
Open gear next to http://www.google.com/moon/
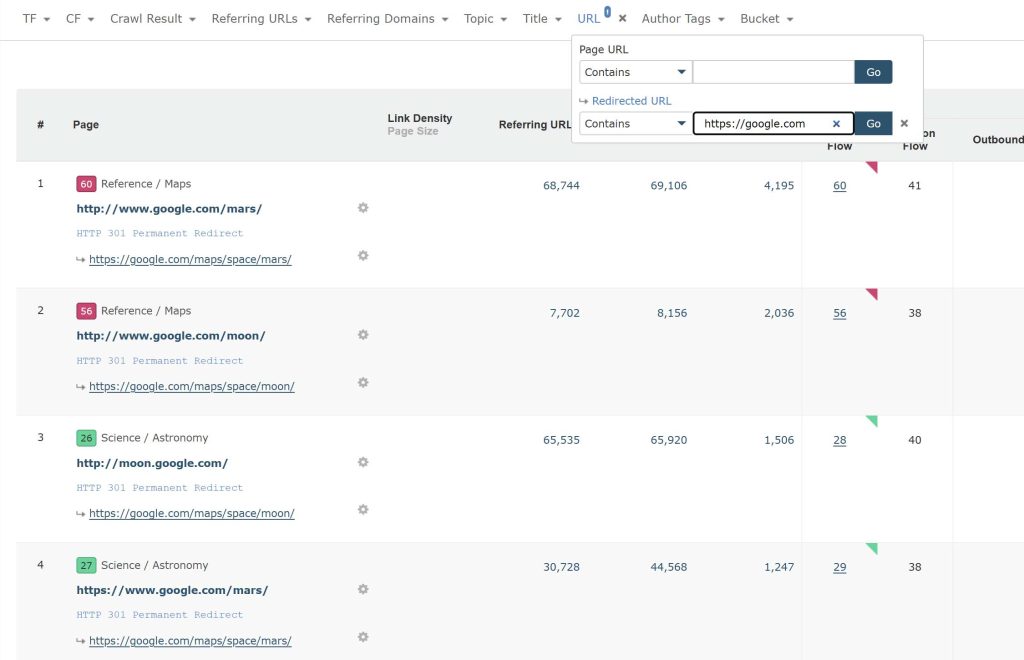pyautogui.click(x=363, y=335)
